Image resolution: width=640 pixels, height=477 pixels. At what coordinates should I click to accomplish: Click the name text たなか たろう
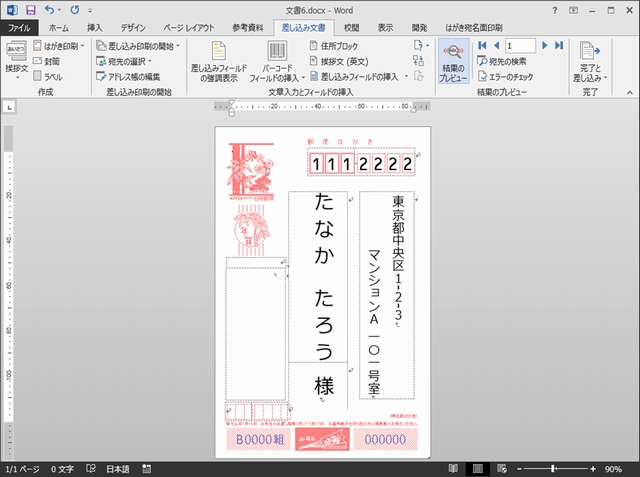[x=324, y=277]
